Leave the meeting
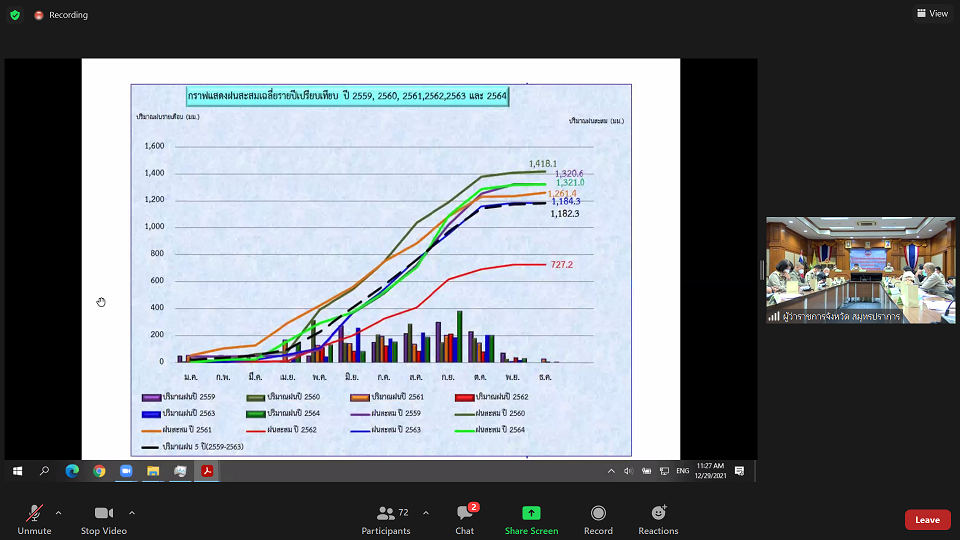This screenshot has width=960, height=540. [928, 520]
